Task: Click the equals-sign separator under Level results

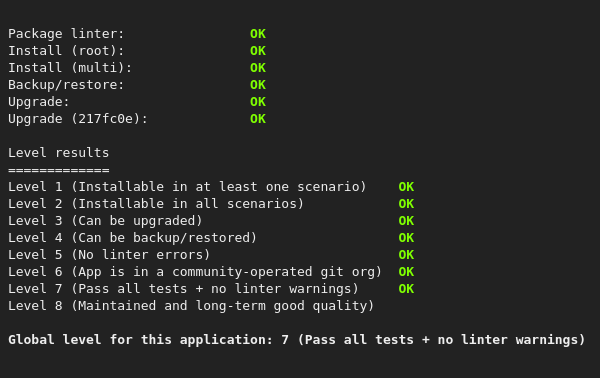Action: click(x=59, y=170)
